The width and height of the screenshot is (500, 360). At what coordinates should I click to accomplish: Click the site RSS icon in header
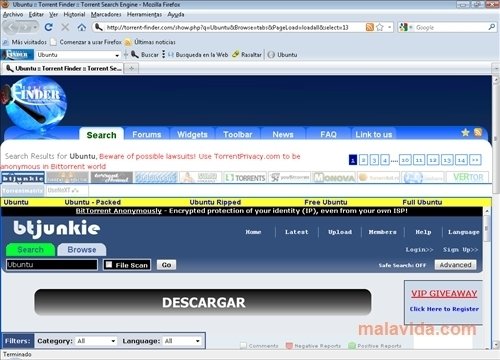point(478,132)
